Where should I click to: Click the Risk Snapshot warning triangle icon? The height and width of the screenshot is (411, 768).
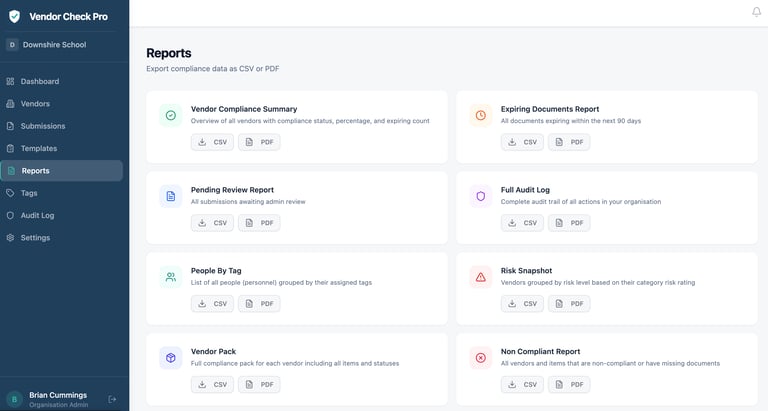[x=481, y=277]
